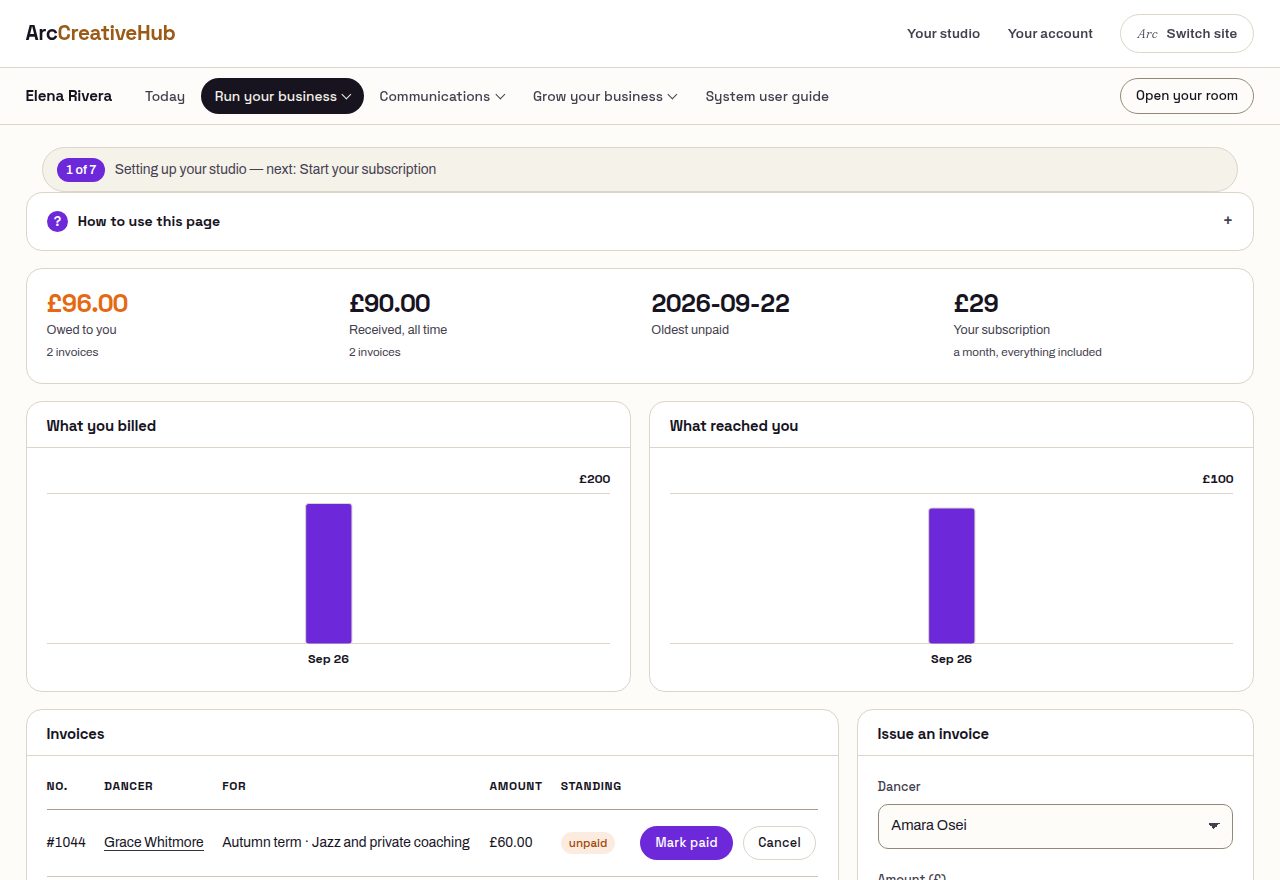
Task: Open the Dancer dropdown showing Amara Osei
Action: pos(1055,826)
